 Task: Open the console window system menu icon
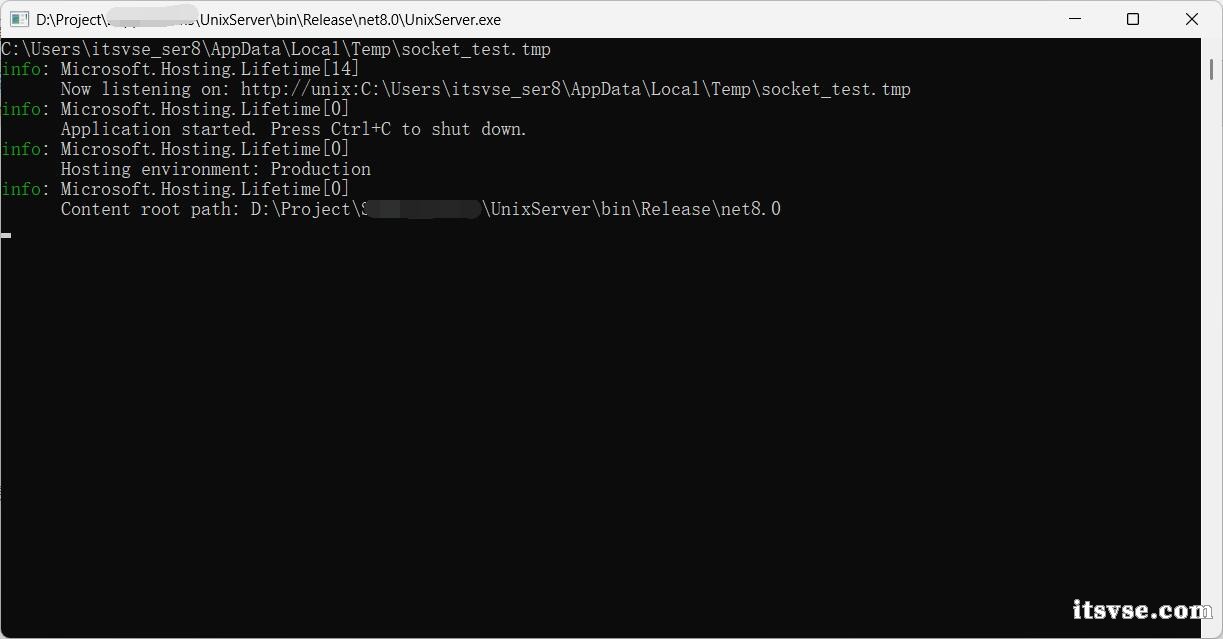19,19
